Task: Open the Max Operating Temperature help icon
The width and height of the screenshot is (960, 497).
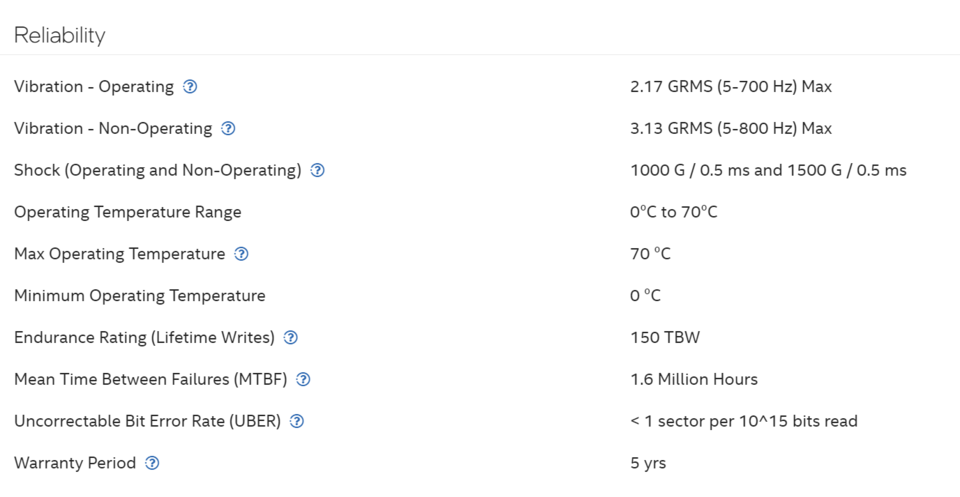Action: 241,254
